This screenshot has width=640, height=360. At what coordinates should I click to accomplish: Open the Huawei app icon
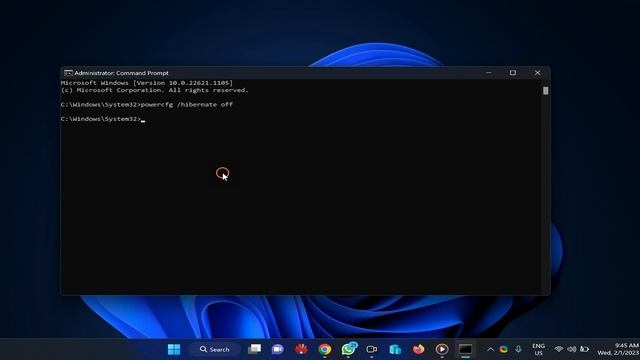pos(301,349)
